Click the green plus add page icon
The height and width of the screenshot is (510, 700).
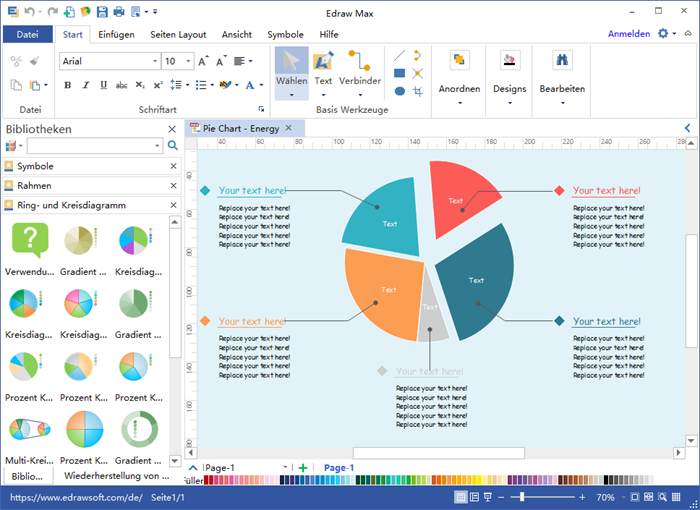[303, 468]
